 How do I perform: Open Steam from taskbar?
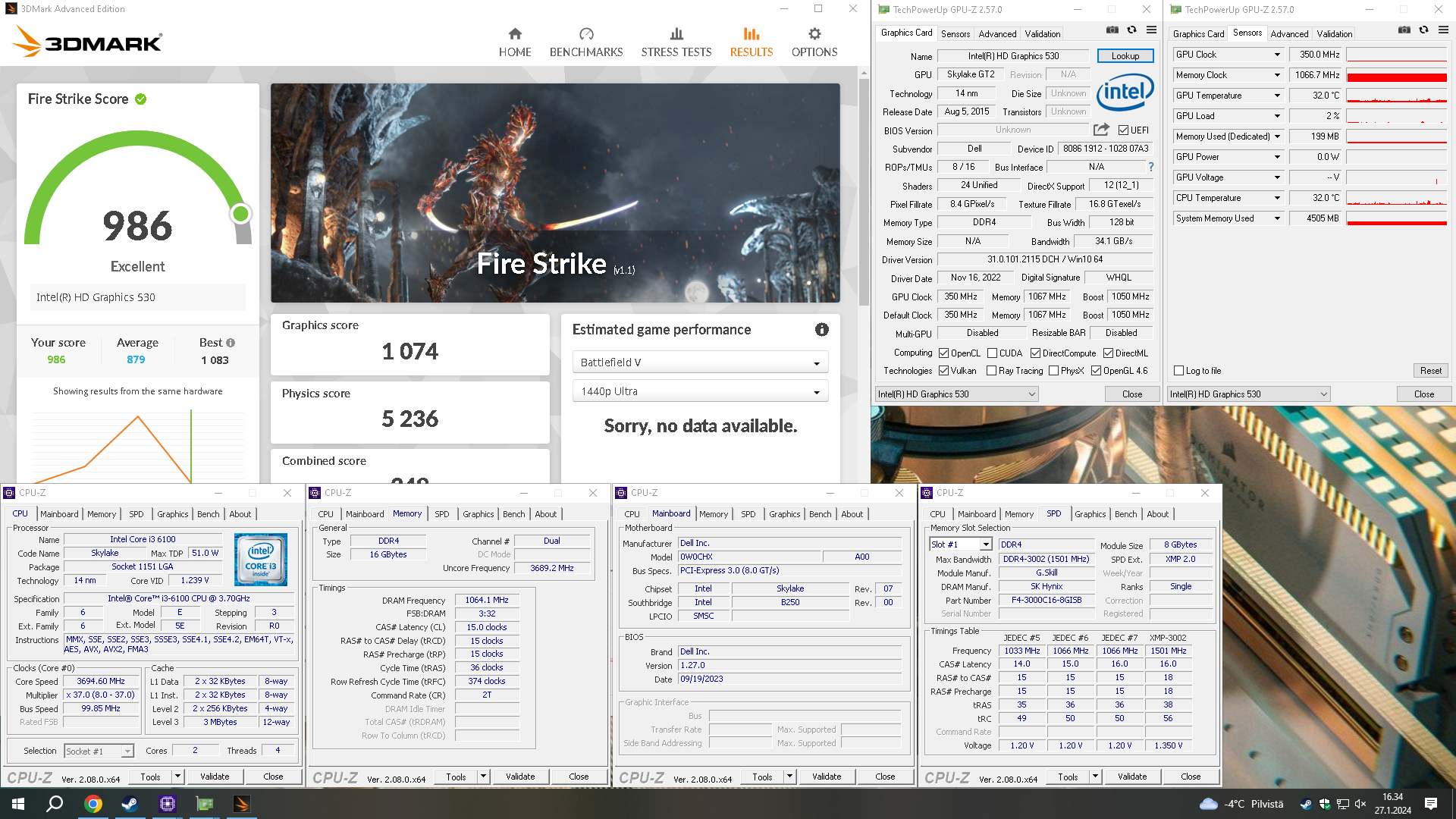130,804
